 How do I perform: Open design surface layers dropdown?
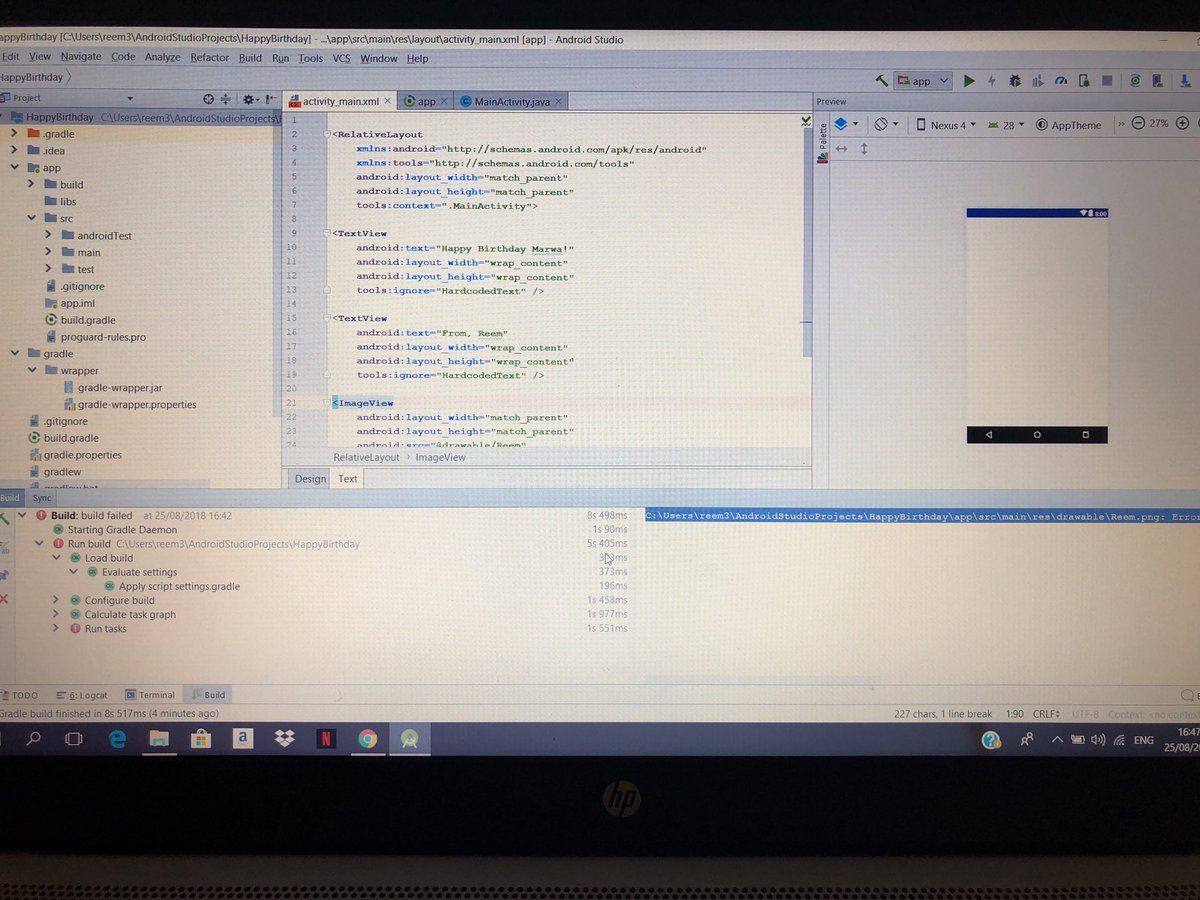[x=846, y=125]
